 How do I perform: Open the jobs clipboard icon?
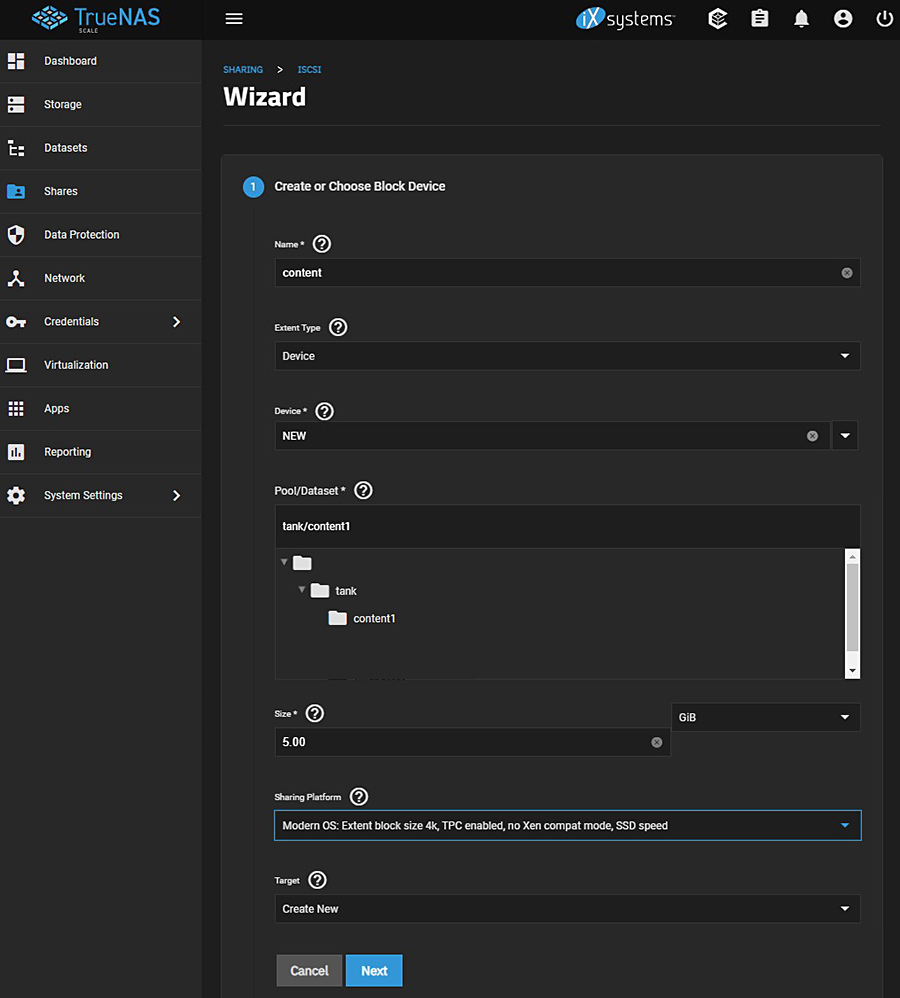(x=760, y=19)
